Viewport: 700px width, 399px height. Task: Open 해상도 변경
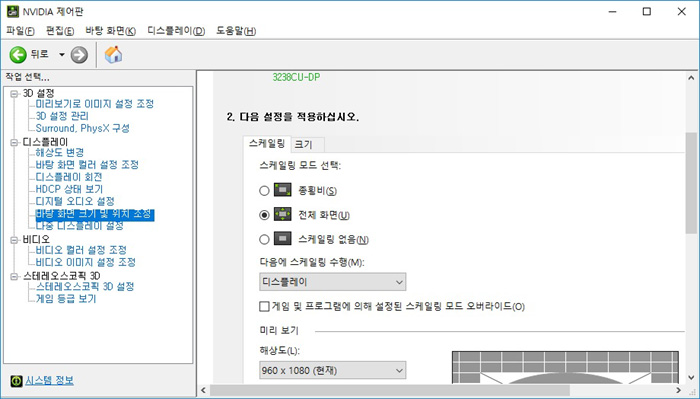coord(59,153)
